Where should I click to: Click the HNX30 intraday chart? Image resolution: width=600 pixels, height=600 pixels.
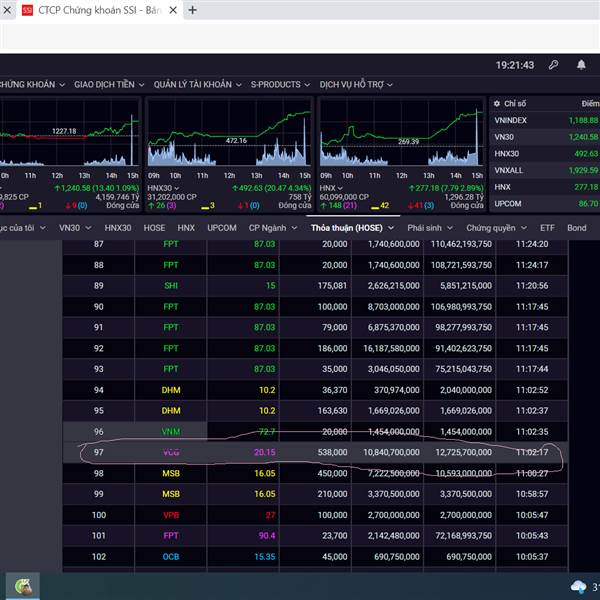(x=229, y=134)
